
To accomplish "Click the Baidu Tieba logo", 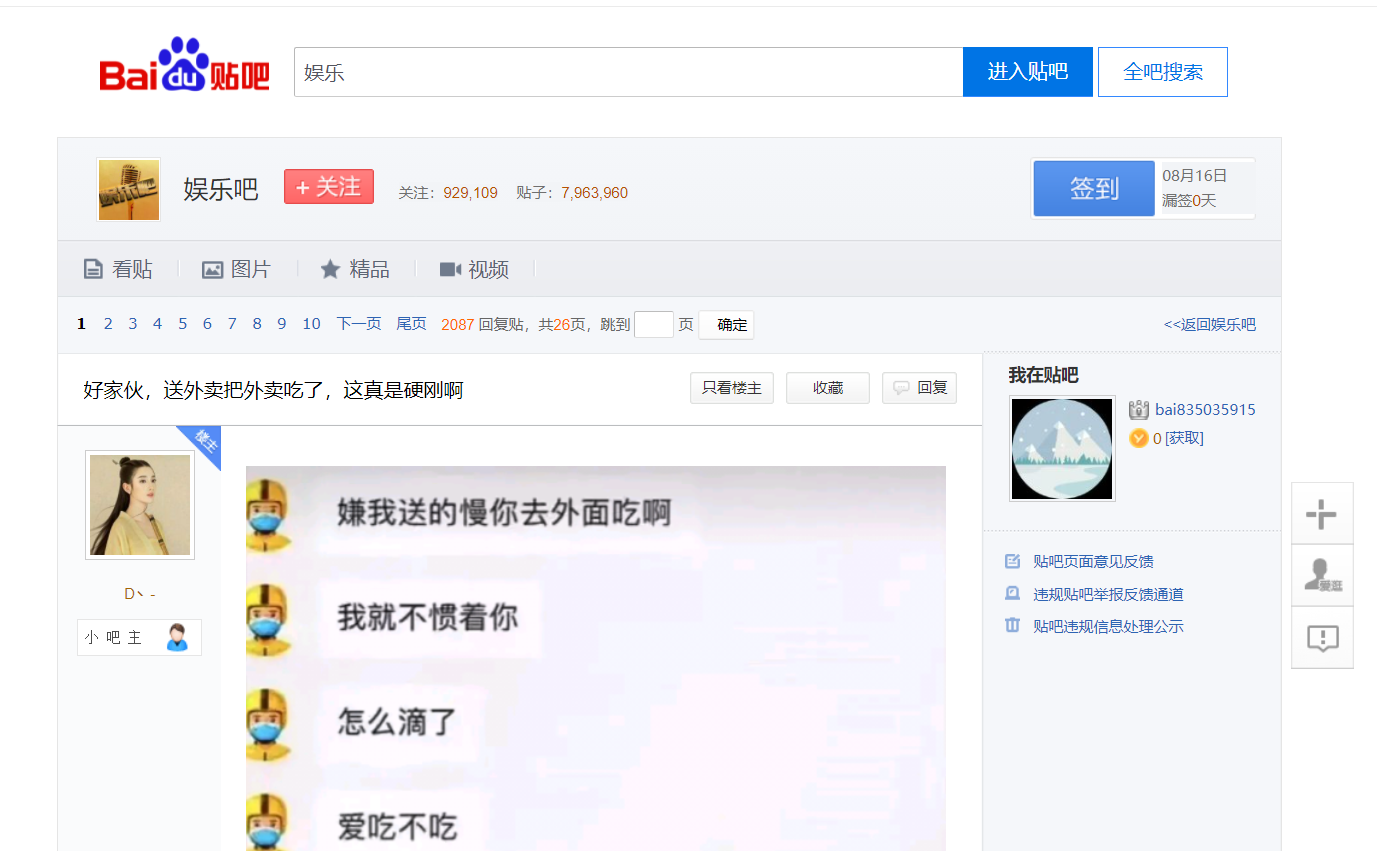I will tap(185, 67).
